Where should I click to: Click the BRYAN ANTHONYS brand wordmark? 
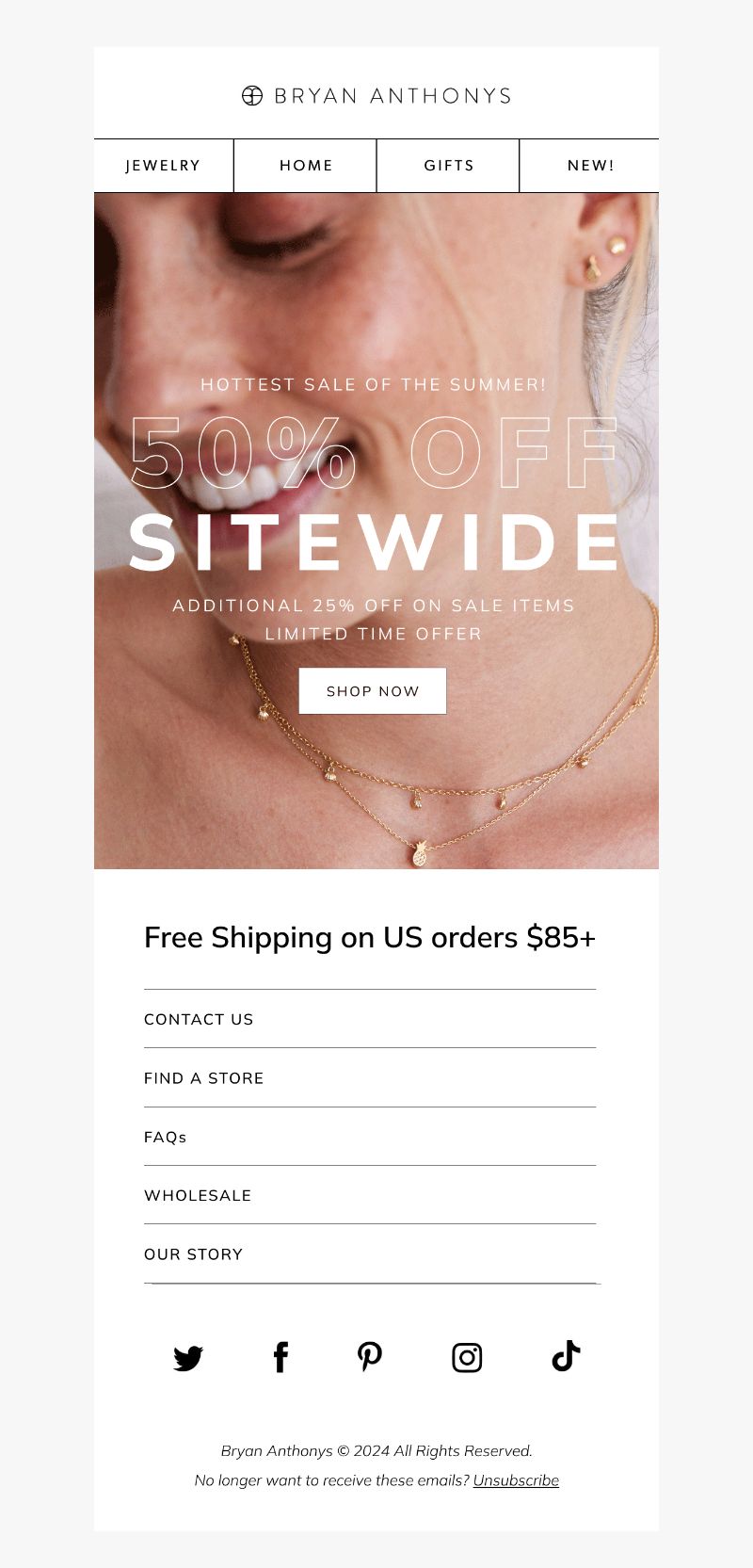pos(393,96)
